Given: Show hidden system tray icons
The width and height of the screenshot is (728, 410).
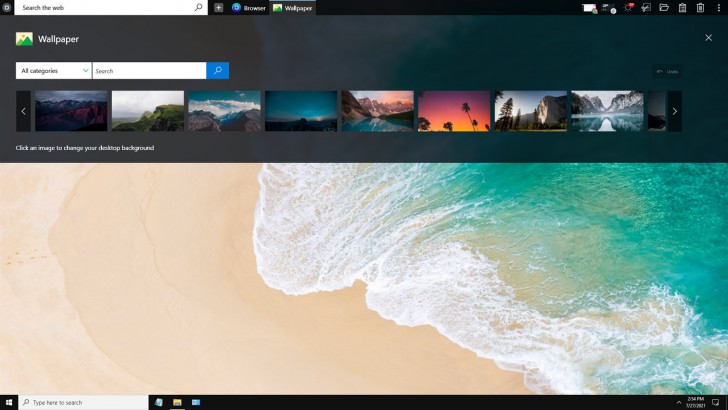Looking at the screenshot, I should click(x=679, y=402).
